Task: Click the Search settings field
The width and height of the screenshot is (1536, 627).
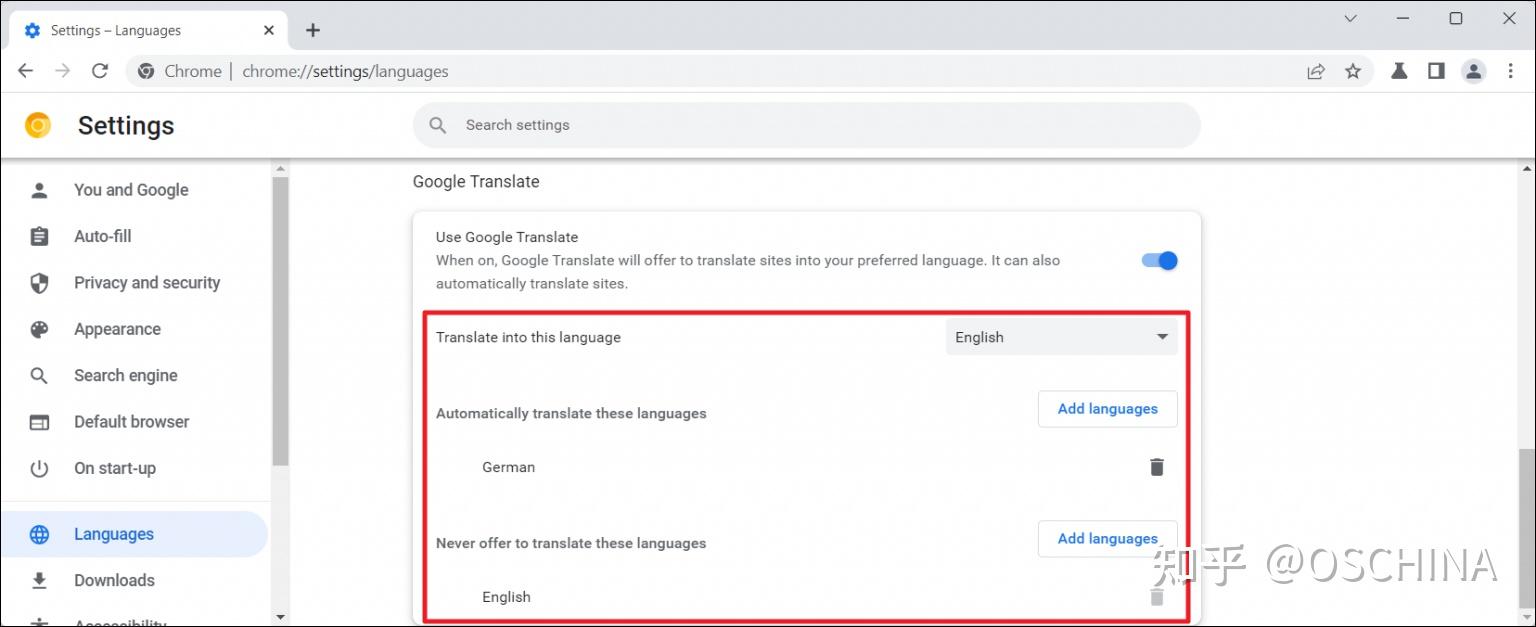Action: click(806, 125)
